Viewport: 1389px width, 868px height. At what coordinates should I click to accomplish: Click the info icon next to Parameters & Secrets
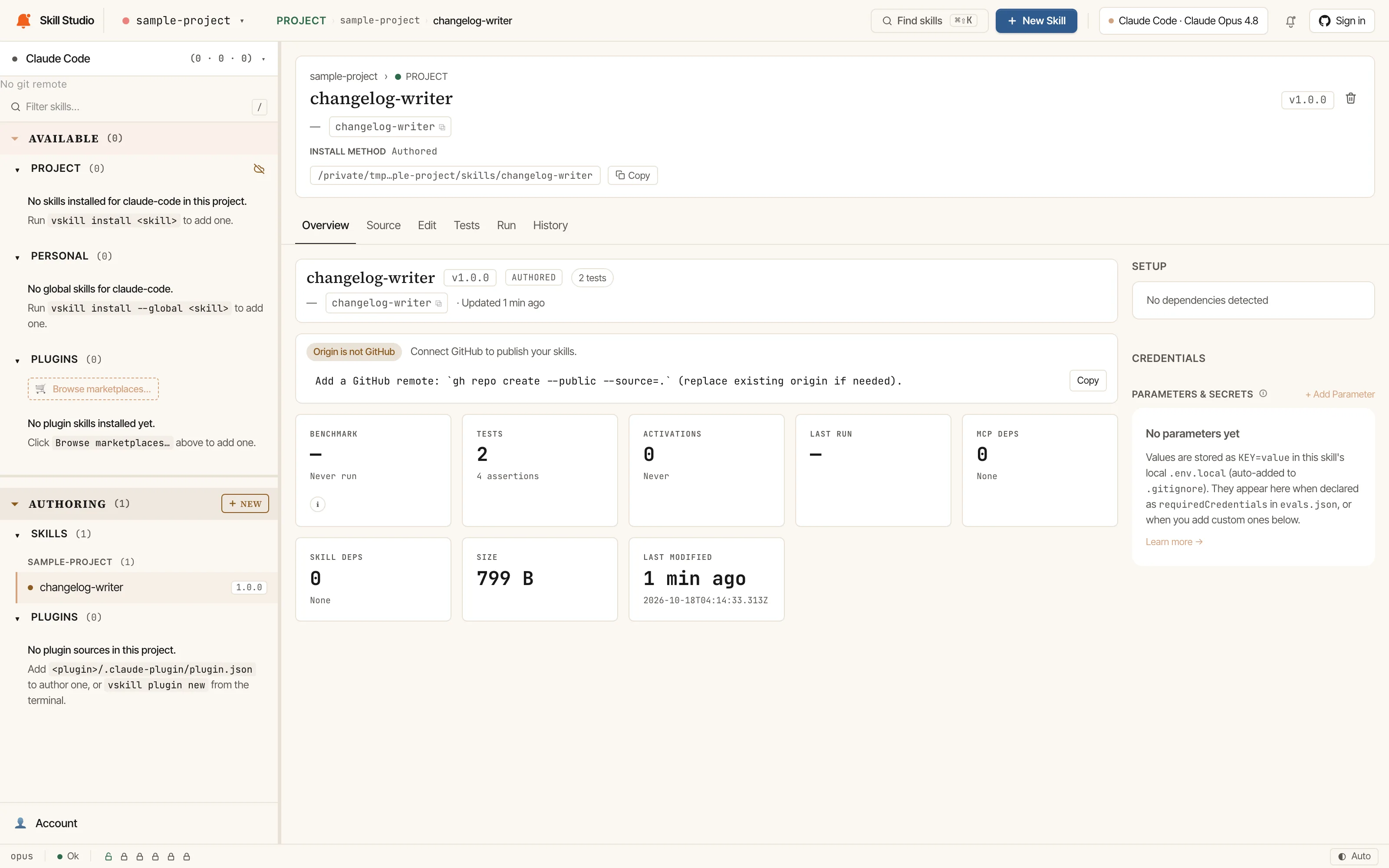point(1263,394)
